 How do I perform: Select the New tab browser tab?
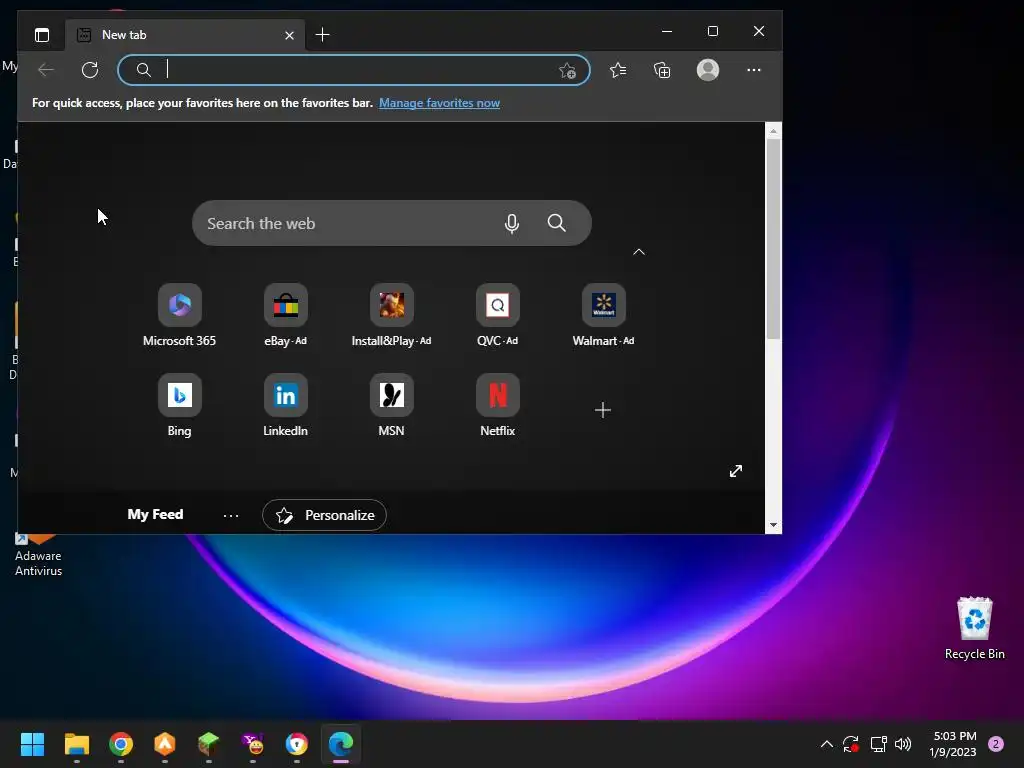point(183,35)
